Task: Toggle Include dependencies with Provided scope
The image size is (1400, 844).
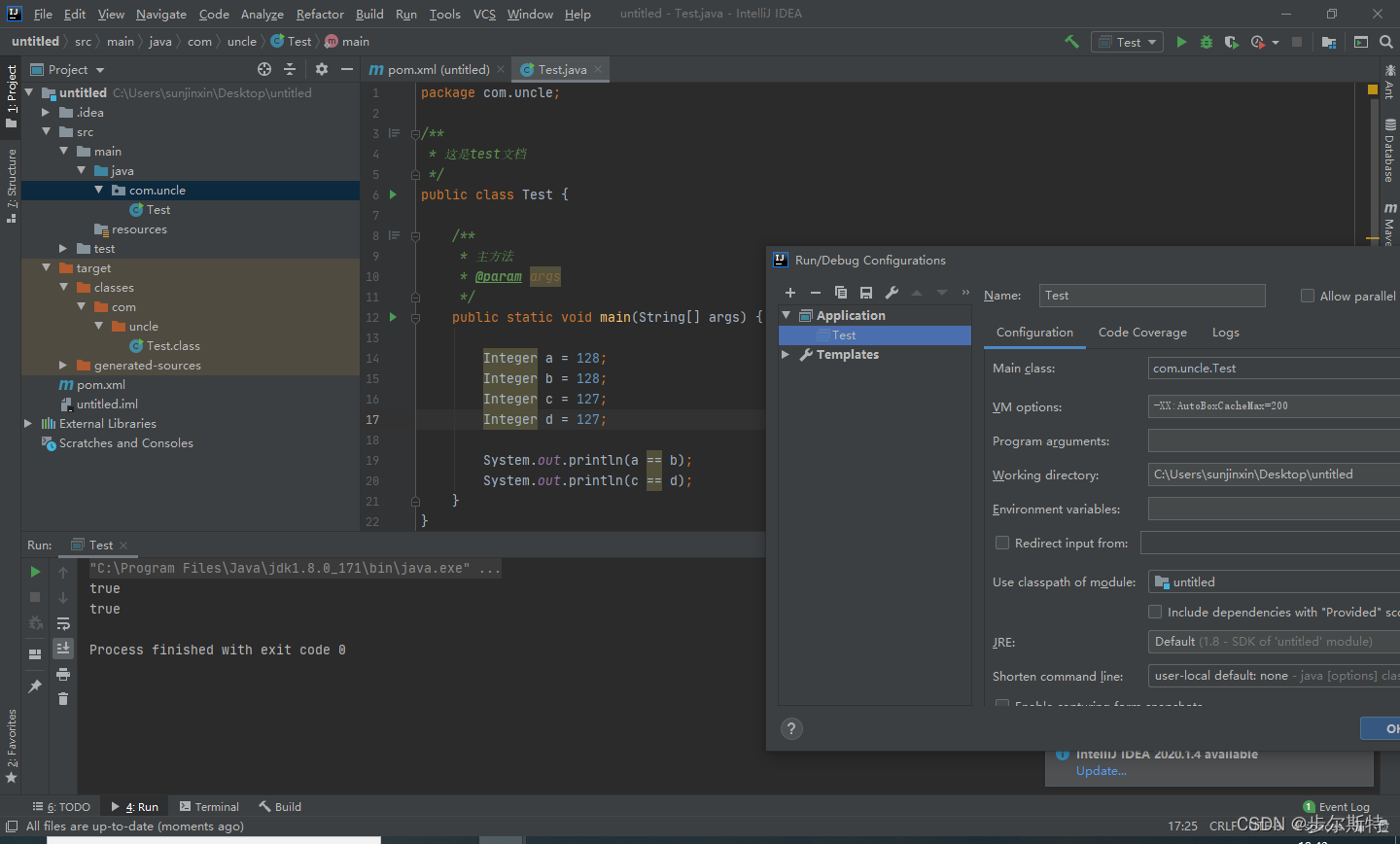Action: pos(1155,612)
